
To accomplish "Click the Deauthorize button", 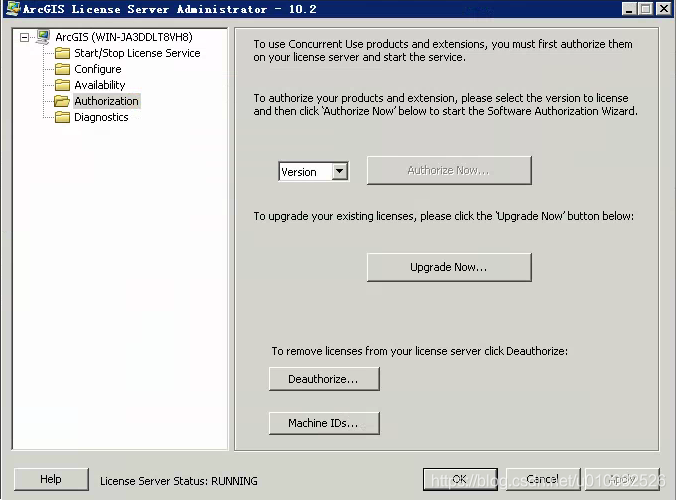I will (324, 379).
